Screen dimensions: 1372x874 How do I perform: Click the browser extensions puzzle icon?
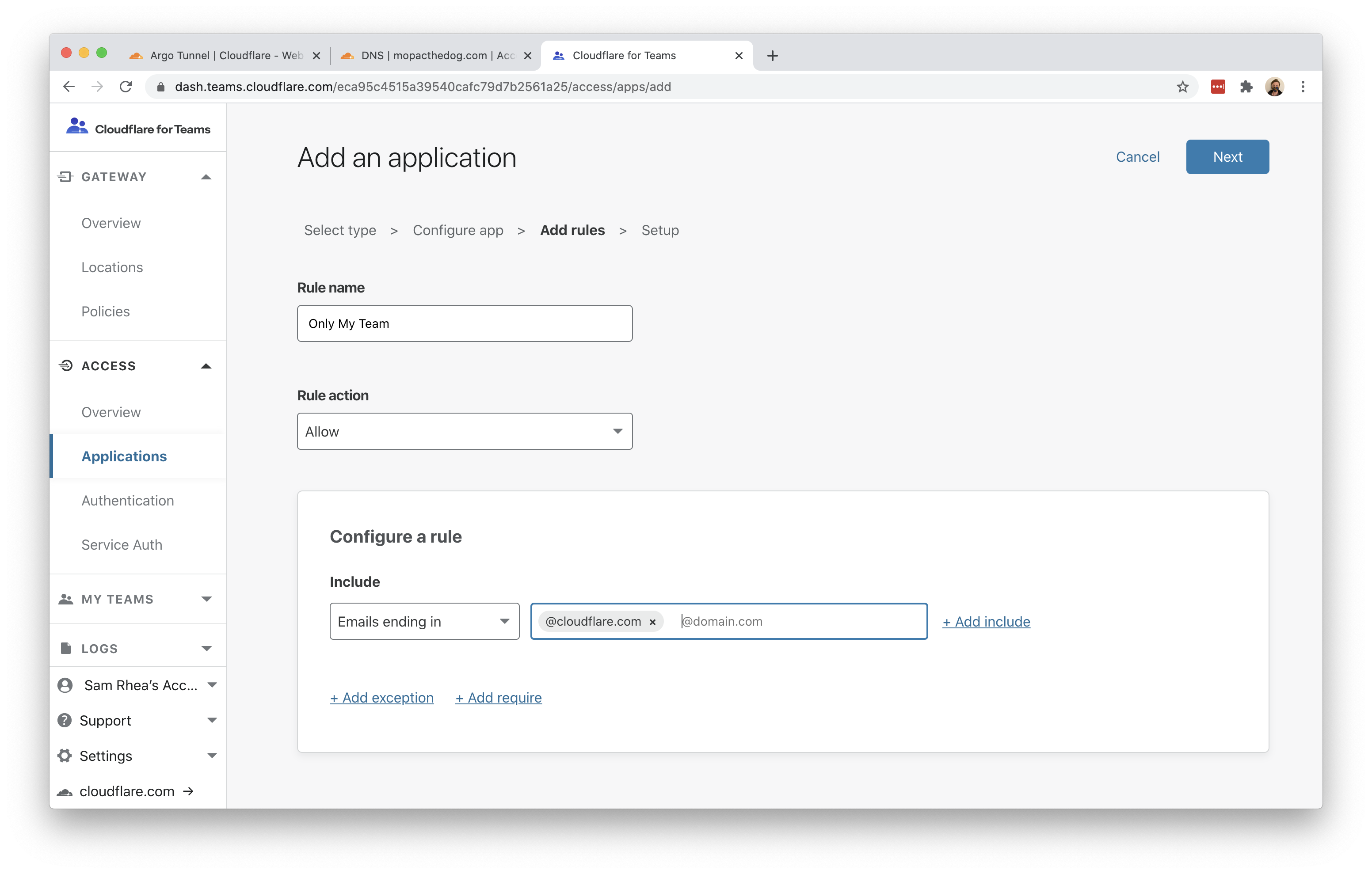pos(1246,87)
